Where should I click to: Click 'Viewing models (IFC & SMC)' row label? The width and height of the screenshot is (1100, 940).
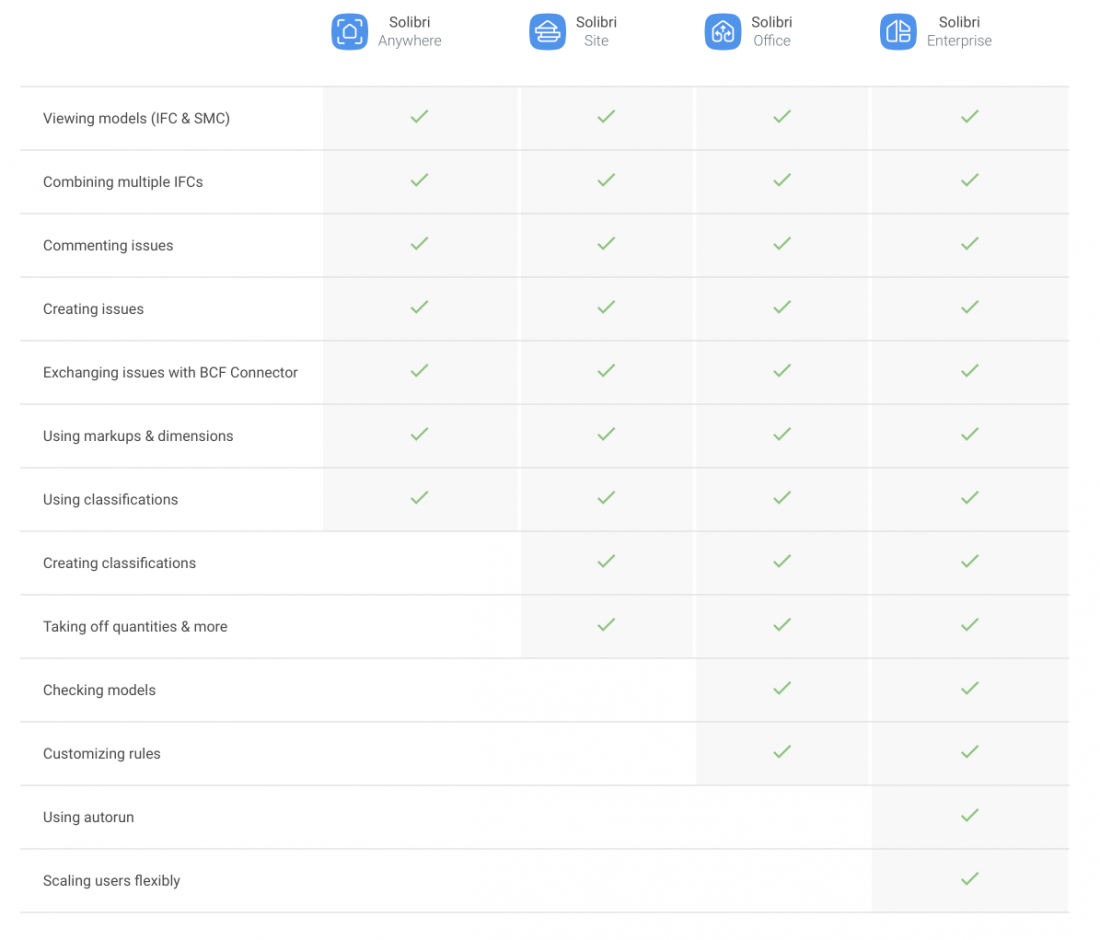pos(136,119)
